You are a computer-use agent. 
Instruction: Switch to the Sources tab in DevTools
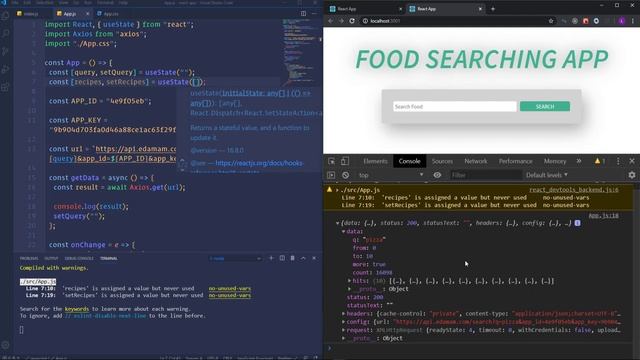[x=442, y=161]
